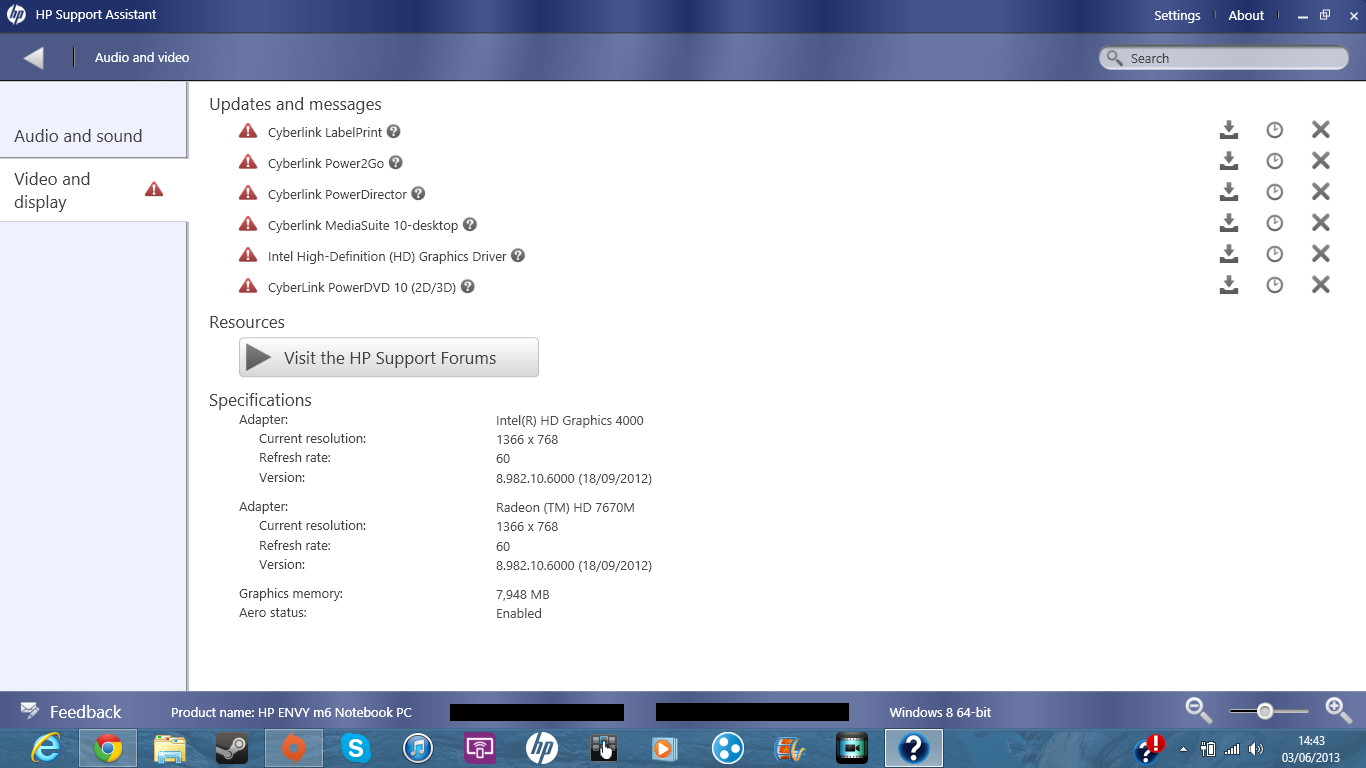Open help icon beside Cyberlink PowerDirector

click(418, 194)
